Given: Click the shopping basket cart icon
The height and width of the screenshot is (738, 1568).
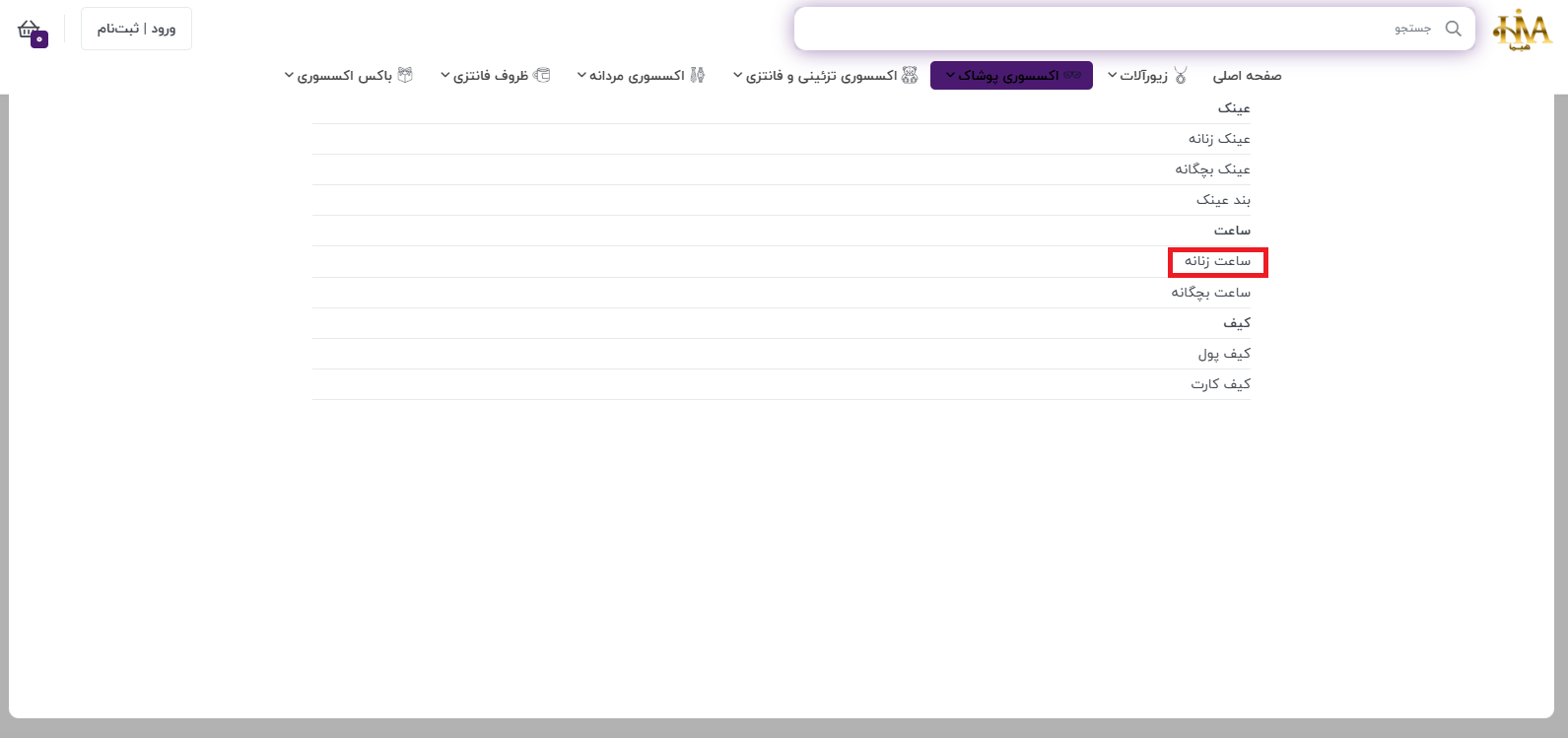Looking at the screenshot, I should pyautogui.click(x=30, y=30).
